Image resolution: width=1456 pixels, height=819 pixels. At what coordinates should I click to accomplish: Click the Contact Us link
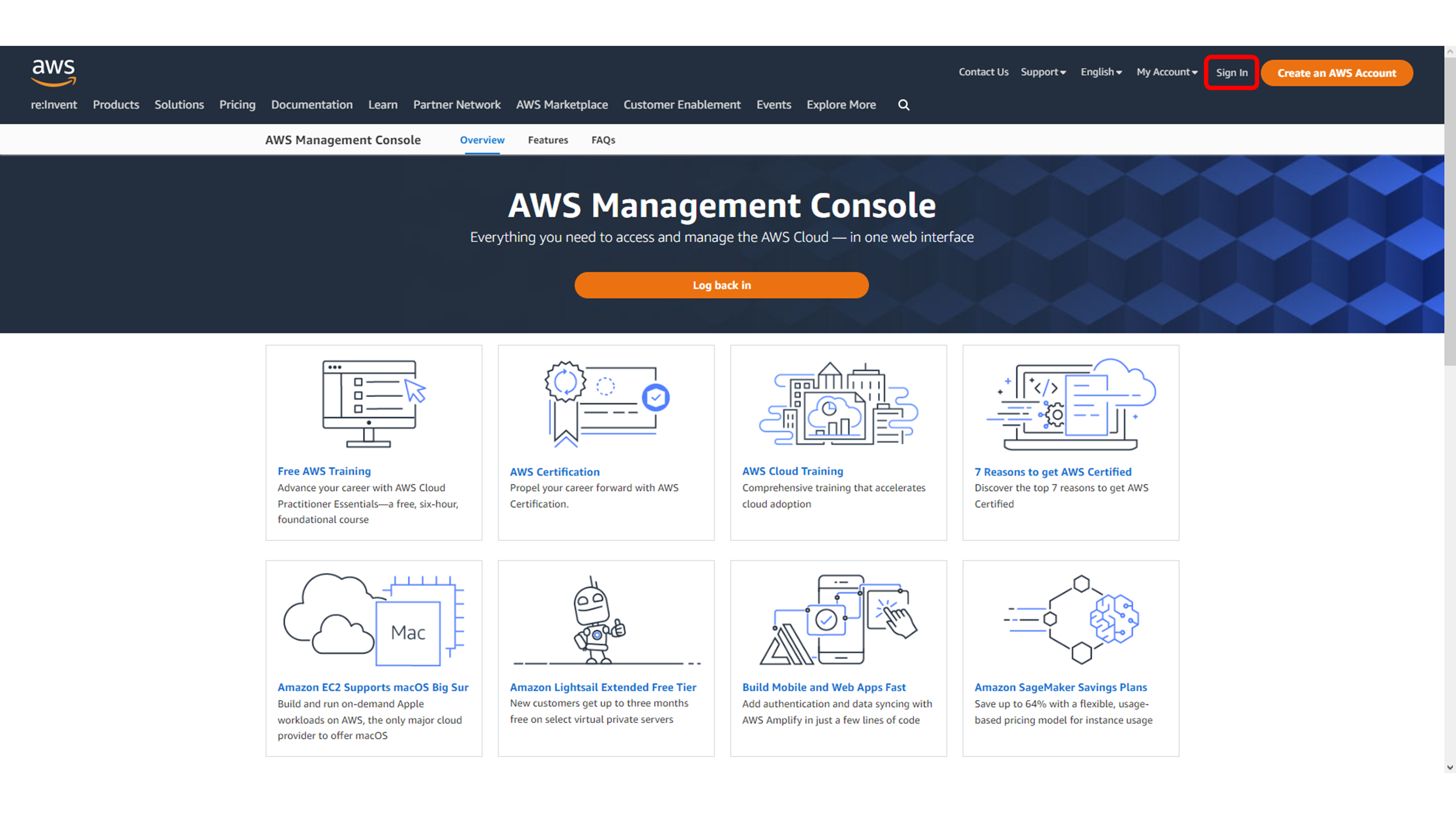pyautogui.click(x=984, y=72)
